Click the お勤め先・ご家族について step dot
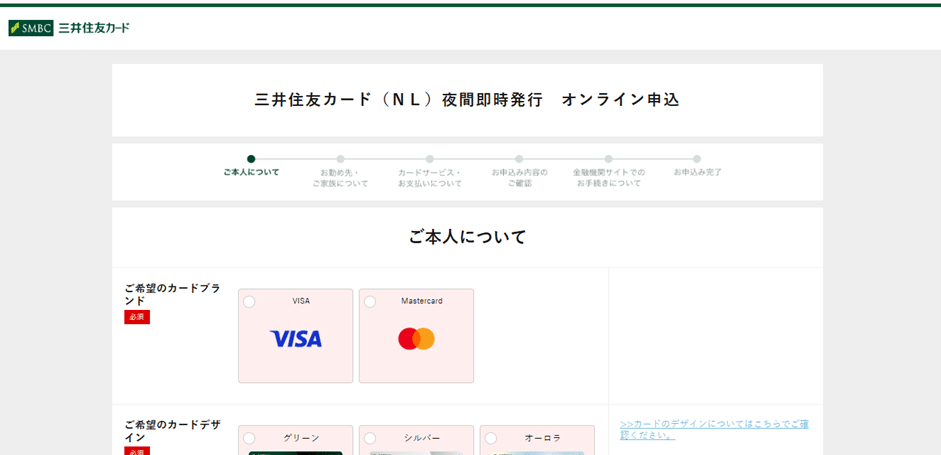Viewport: 941px width, 455px height. pos(340,159)
